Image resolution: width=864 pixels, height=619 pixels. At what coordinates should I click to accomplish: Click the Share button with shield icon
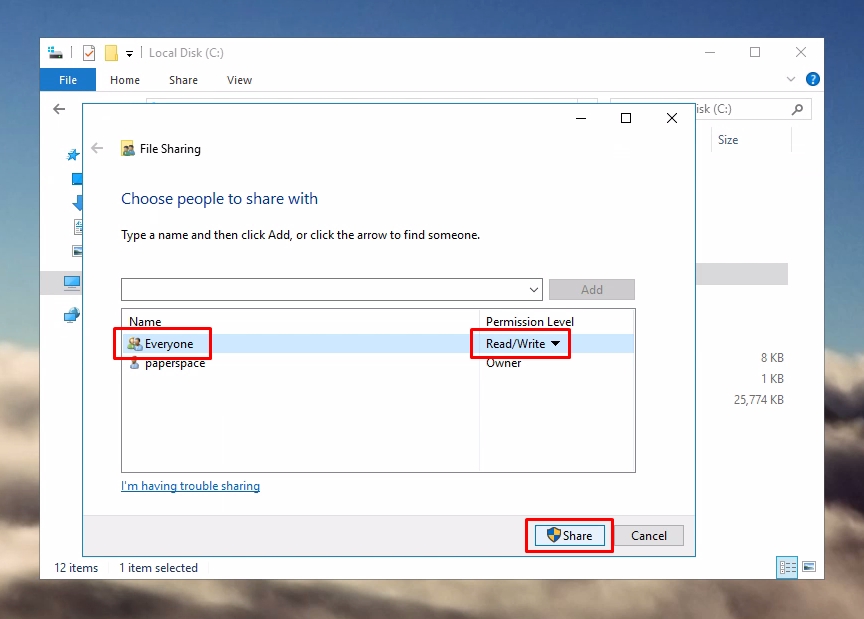(x=569, y=535)
